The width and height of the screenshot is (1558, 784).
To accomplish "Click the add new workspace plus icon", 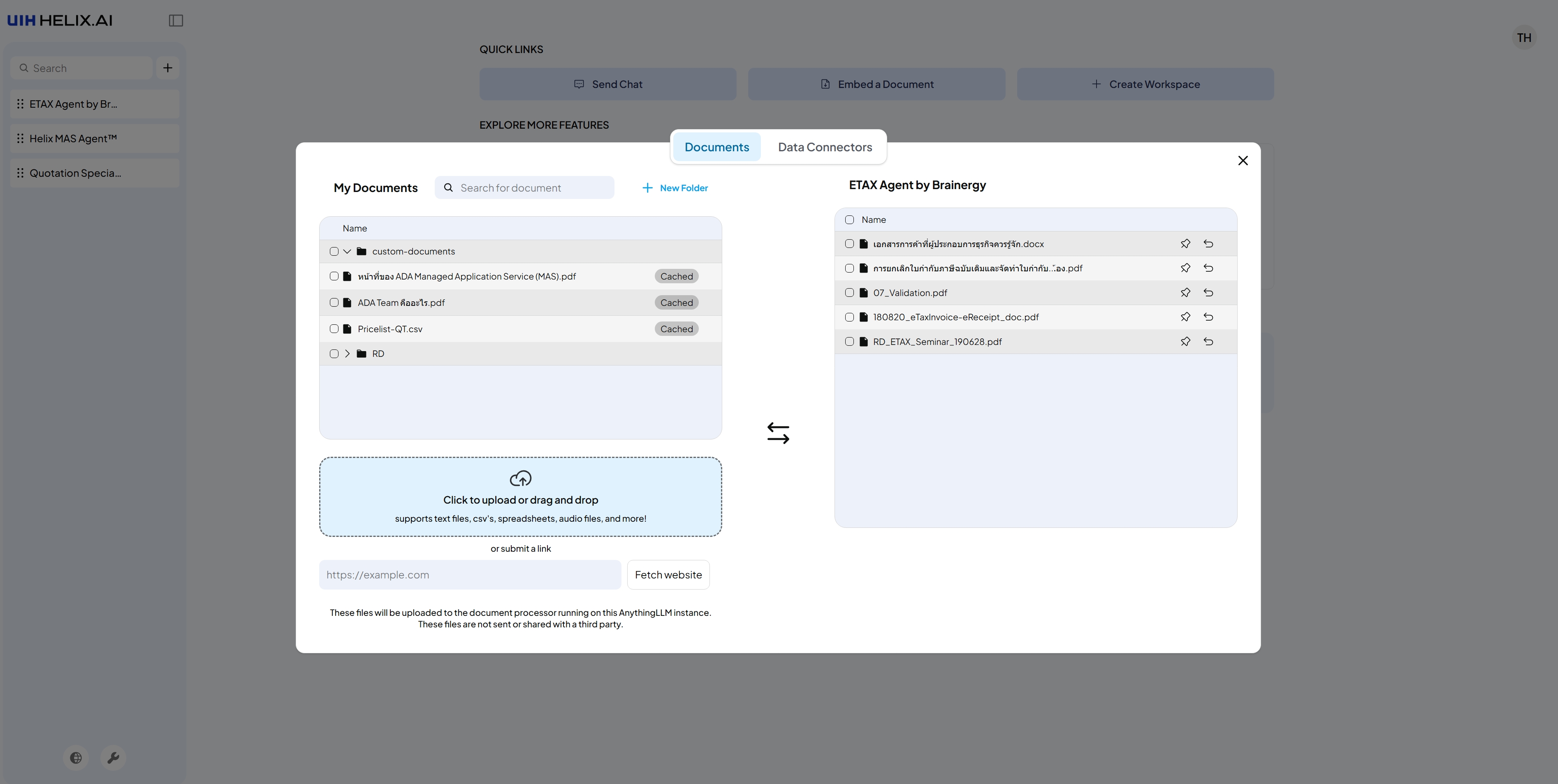I will [x=167, y=68].
